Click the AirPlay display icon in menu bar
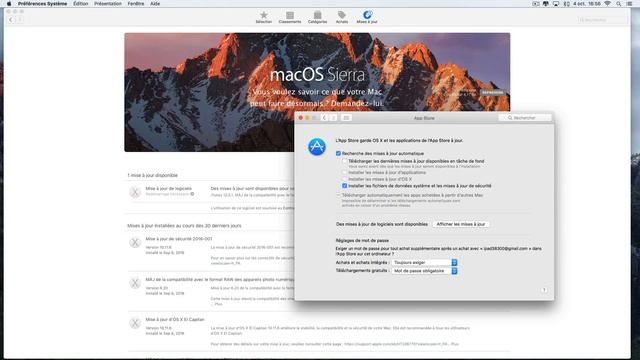Screen dimensions: 640x360 click(556, 4)
